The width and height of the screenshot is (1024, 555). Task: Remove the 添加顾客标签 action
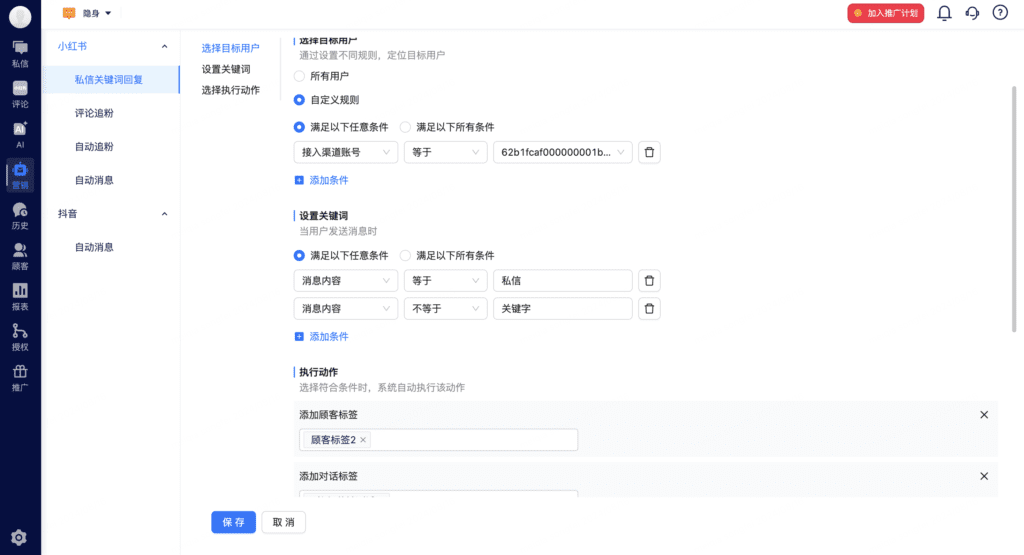[x=984, y=415]
